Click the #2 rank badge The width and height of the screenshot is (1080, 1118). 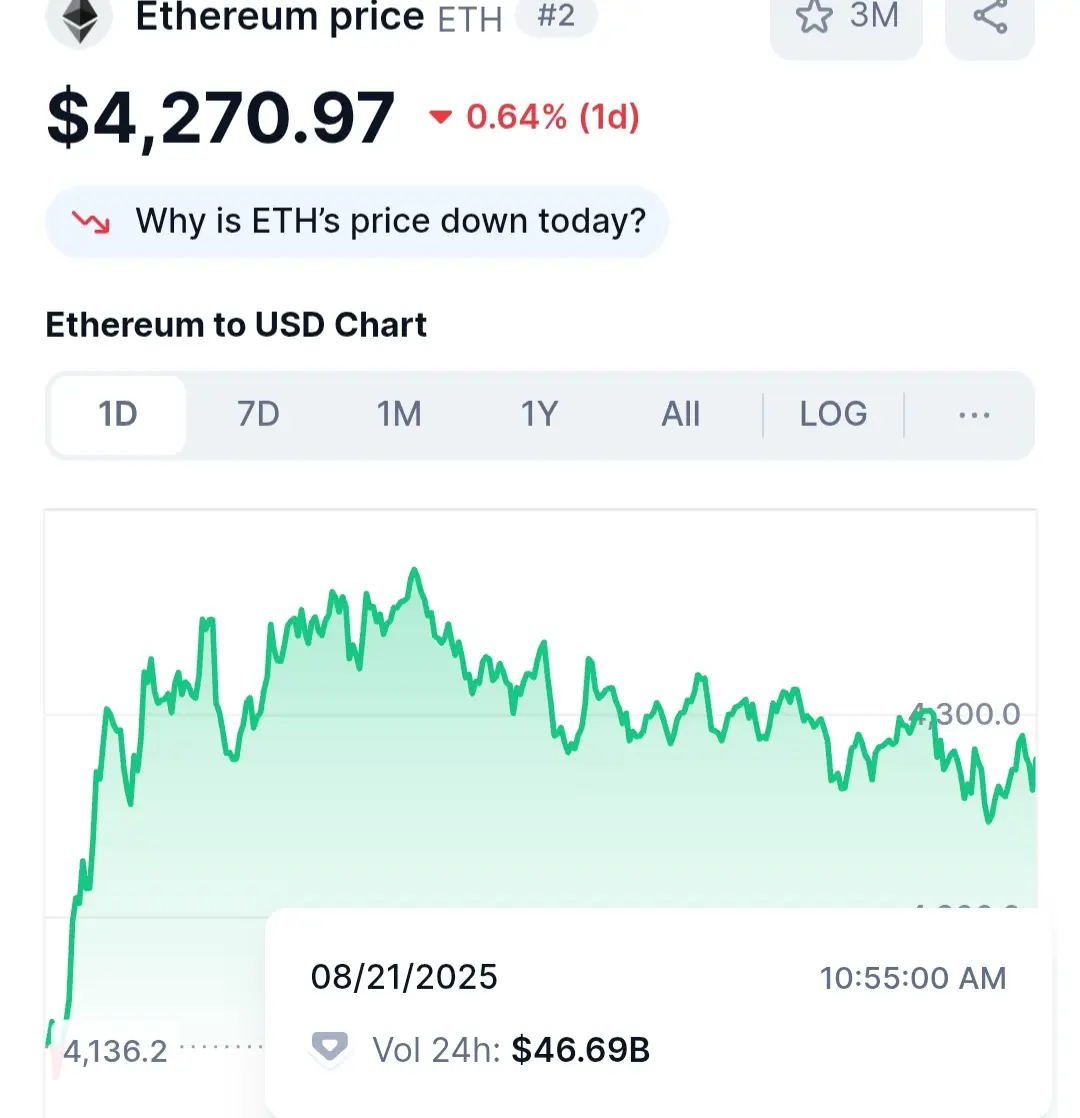point(556,16)
